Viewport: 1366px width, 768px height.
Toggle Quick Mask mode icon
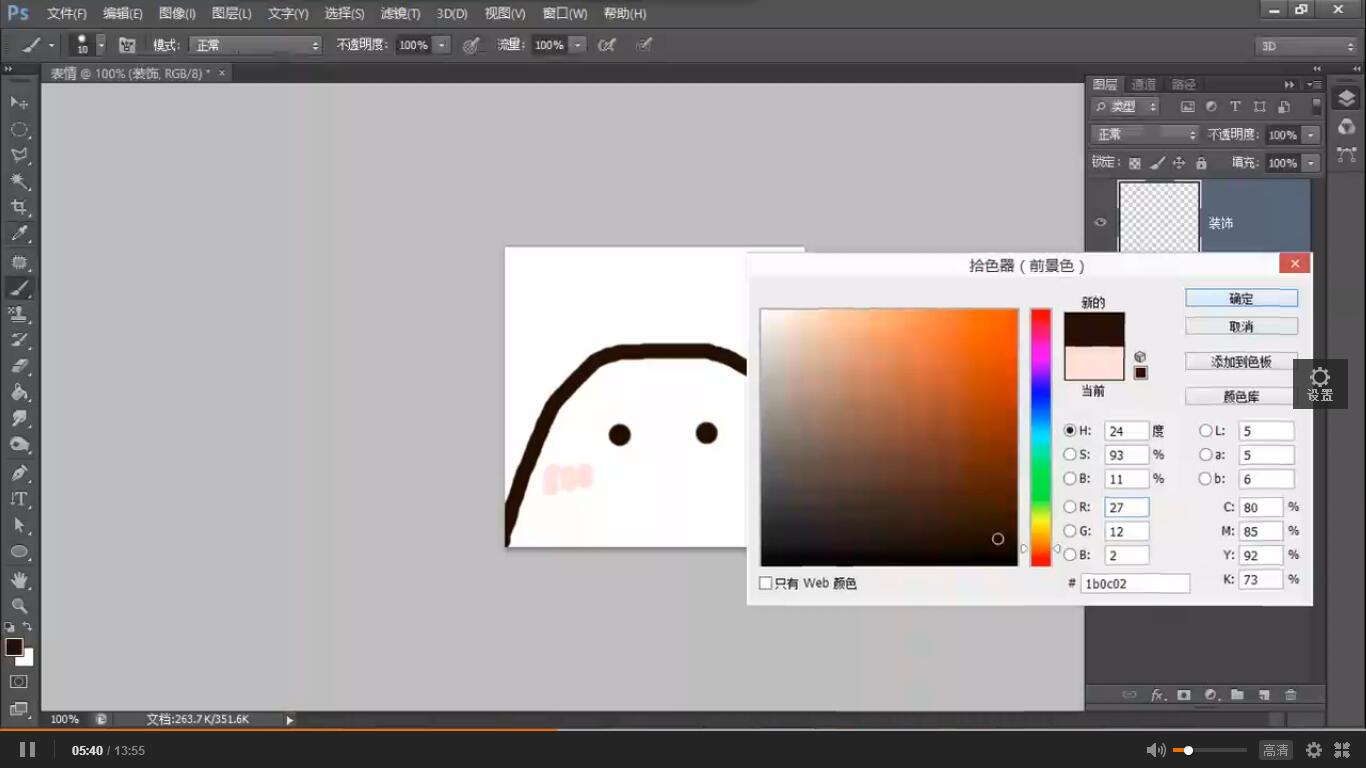click(x=19, y=681)
